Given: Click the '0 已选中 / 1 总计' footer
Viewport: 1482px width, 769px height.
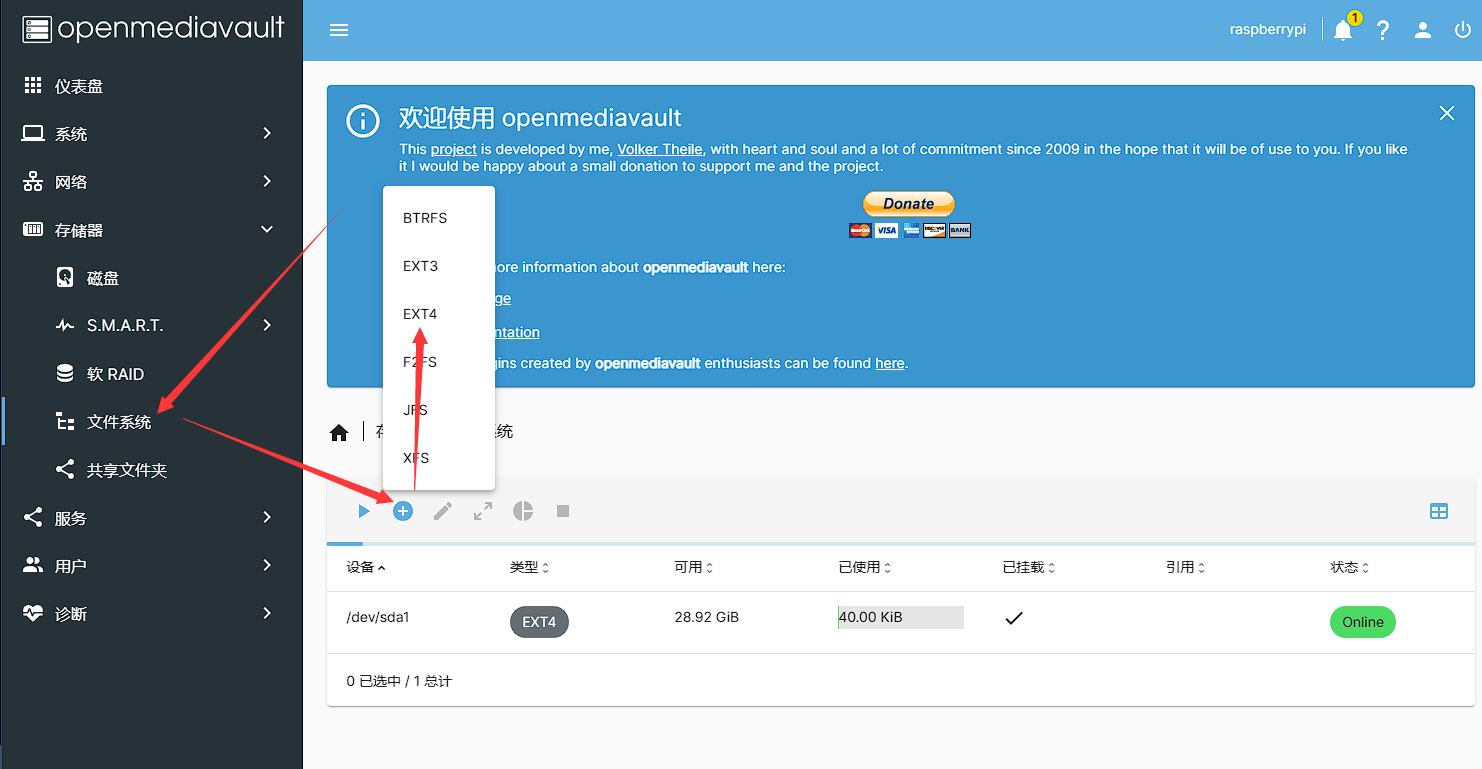Looking at the screenshot, I should (x=399, y=681).
